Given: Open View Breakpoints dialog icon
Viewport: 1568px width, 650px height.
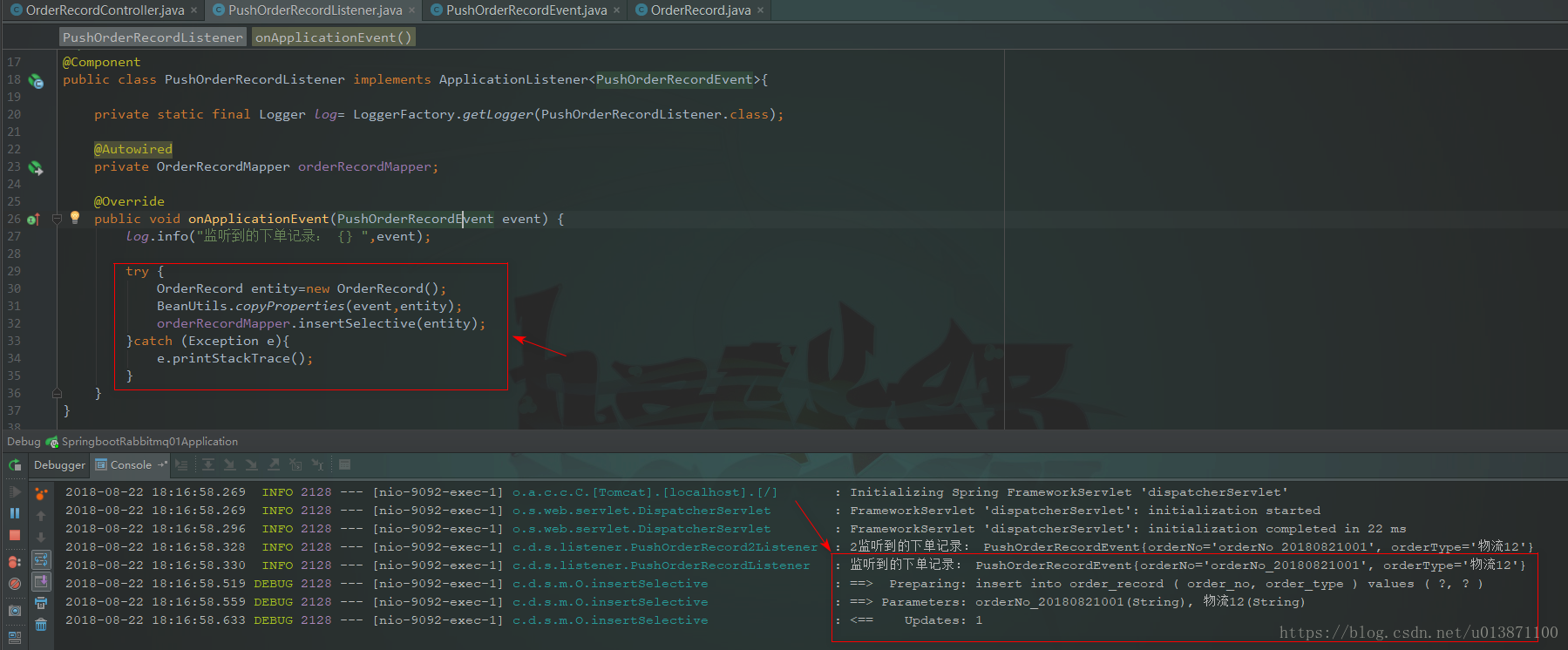Looking at the screenshot, I should [15, 562].
